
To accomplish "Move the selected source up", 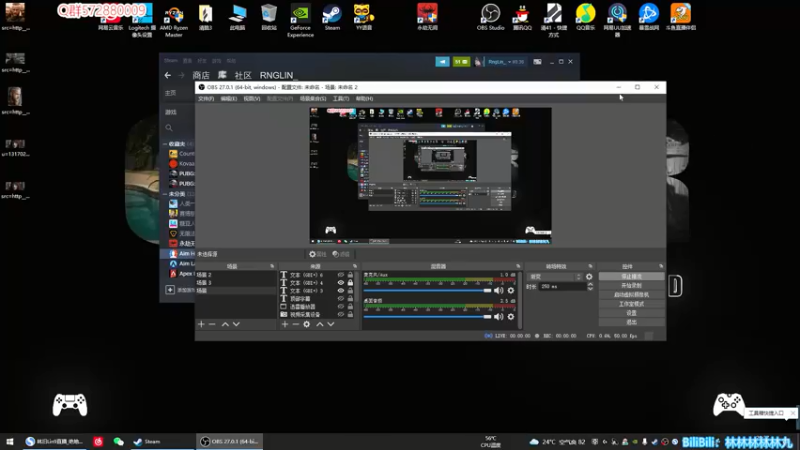I will [320, 324].
